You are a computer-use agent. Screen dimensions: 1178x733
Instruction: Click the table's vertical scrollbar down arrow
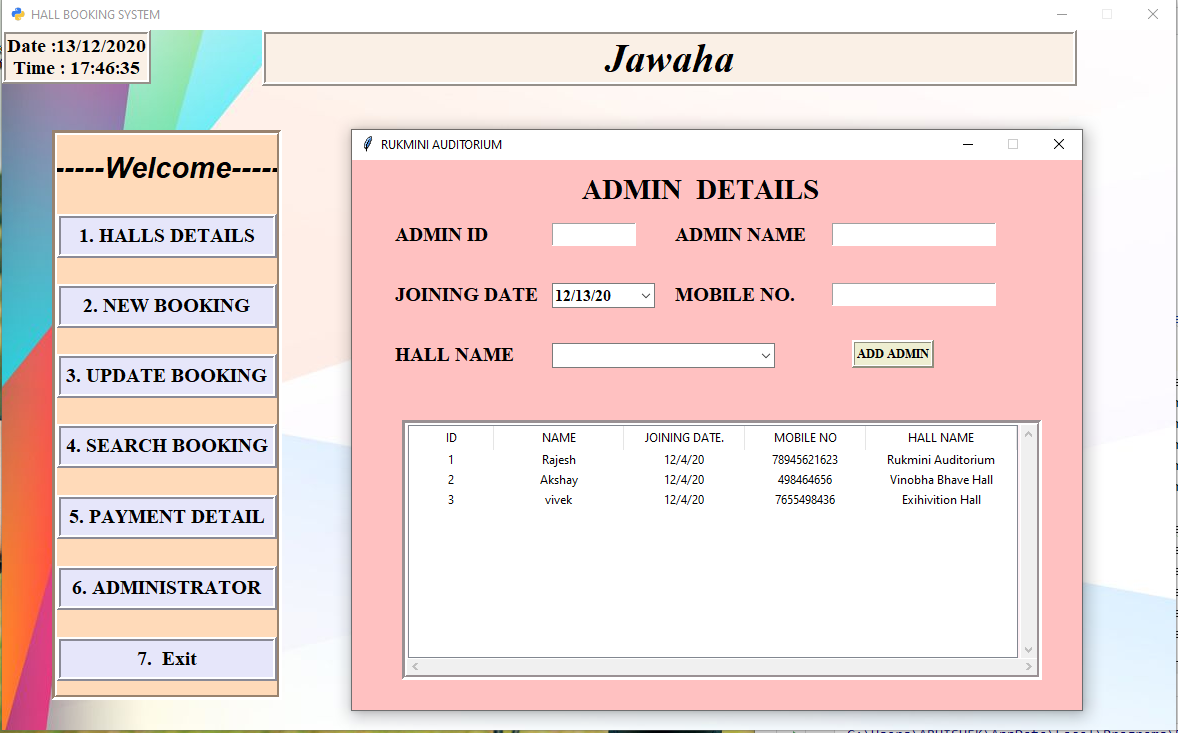tap(1028, 650)
